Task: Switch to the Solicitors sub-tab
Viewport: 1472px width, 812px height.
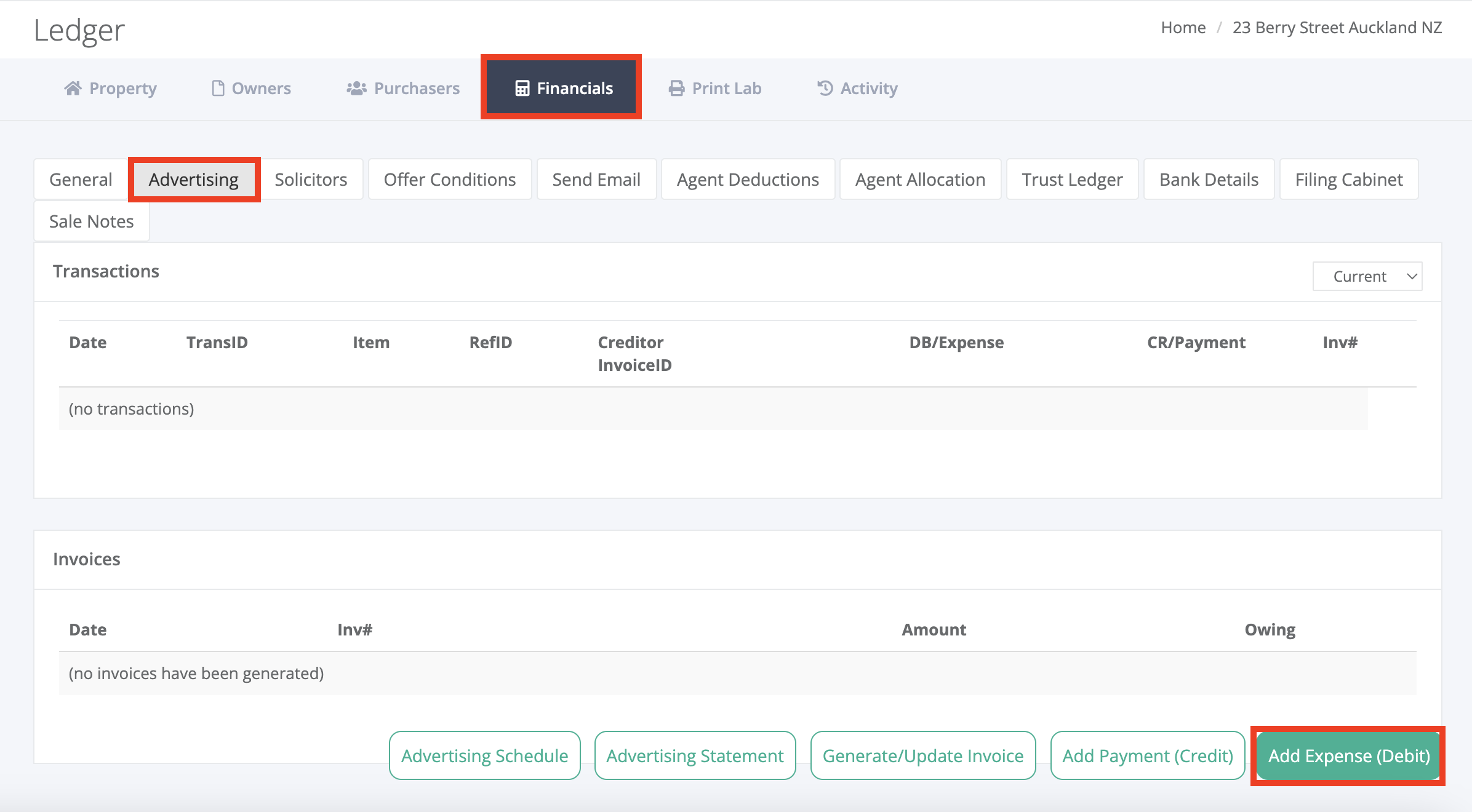Action: (x=311, y=180)
